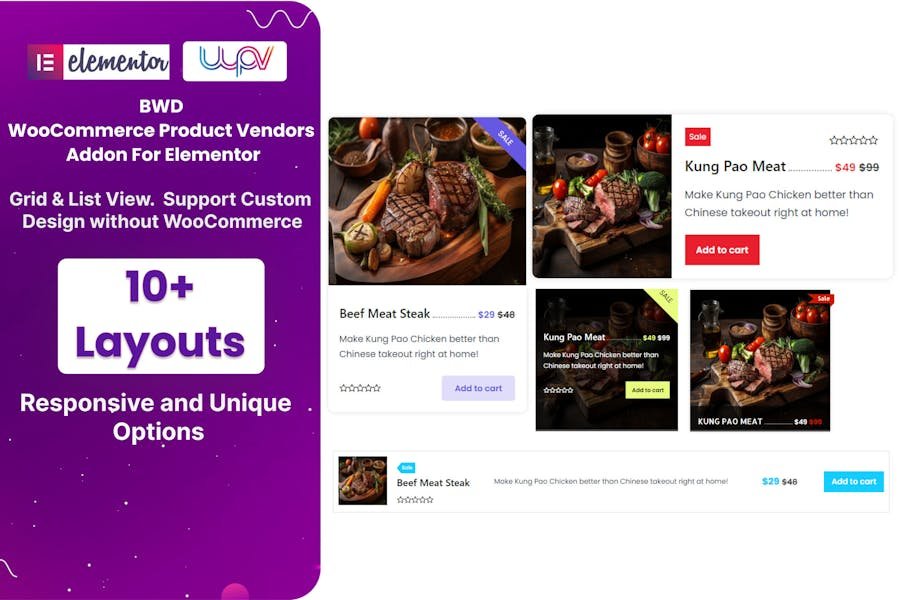Open the Kung Pao Meat title on the horizontal card

(735, 167)
